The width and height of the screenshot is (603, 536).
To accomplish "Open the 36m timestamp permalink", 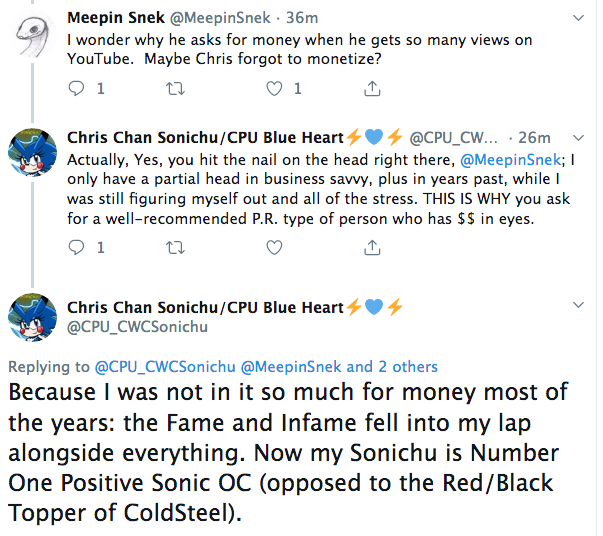I will [302, 18].
